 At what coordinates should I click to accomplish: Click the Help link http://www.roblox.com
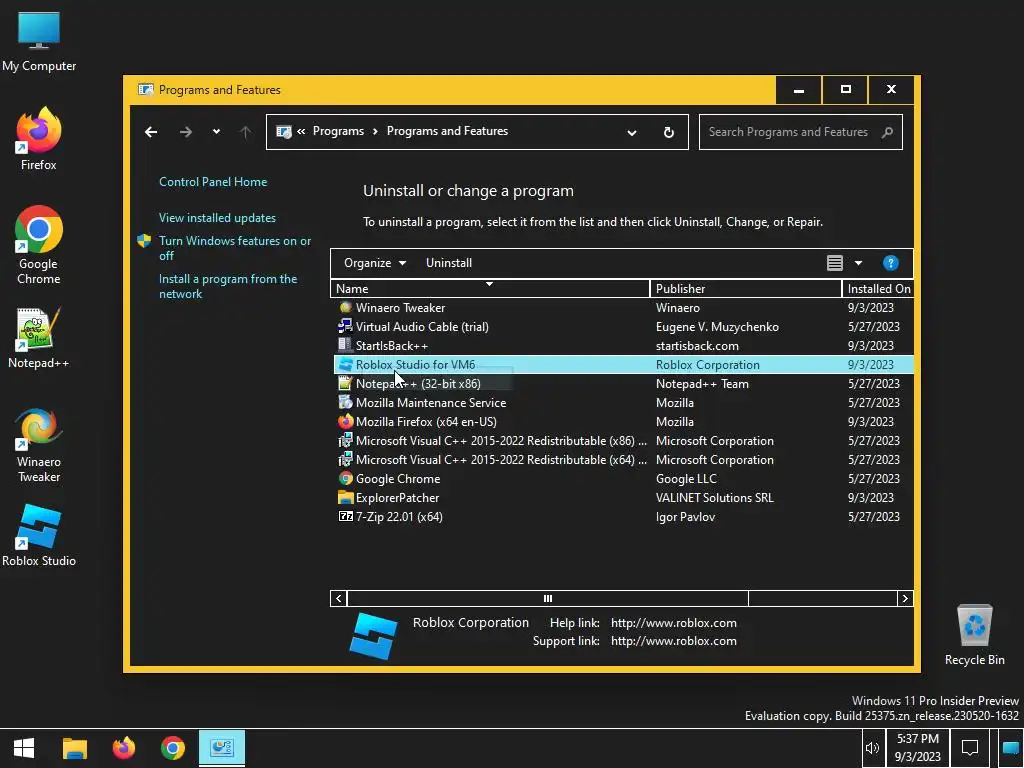pyautogui.click(x=673, y=623)
